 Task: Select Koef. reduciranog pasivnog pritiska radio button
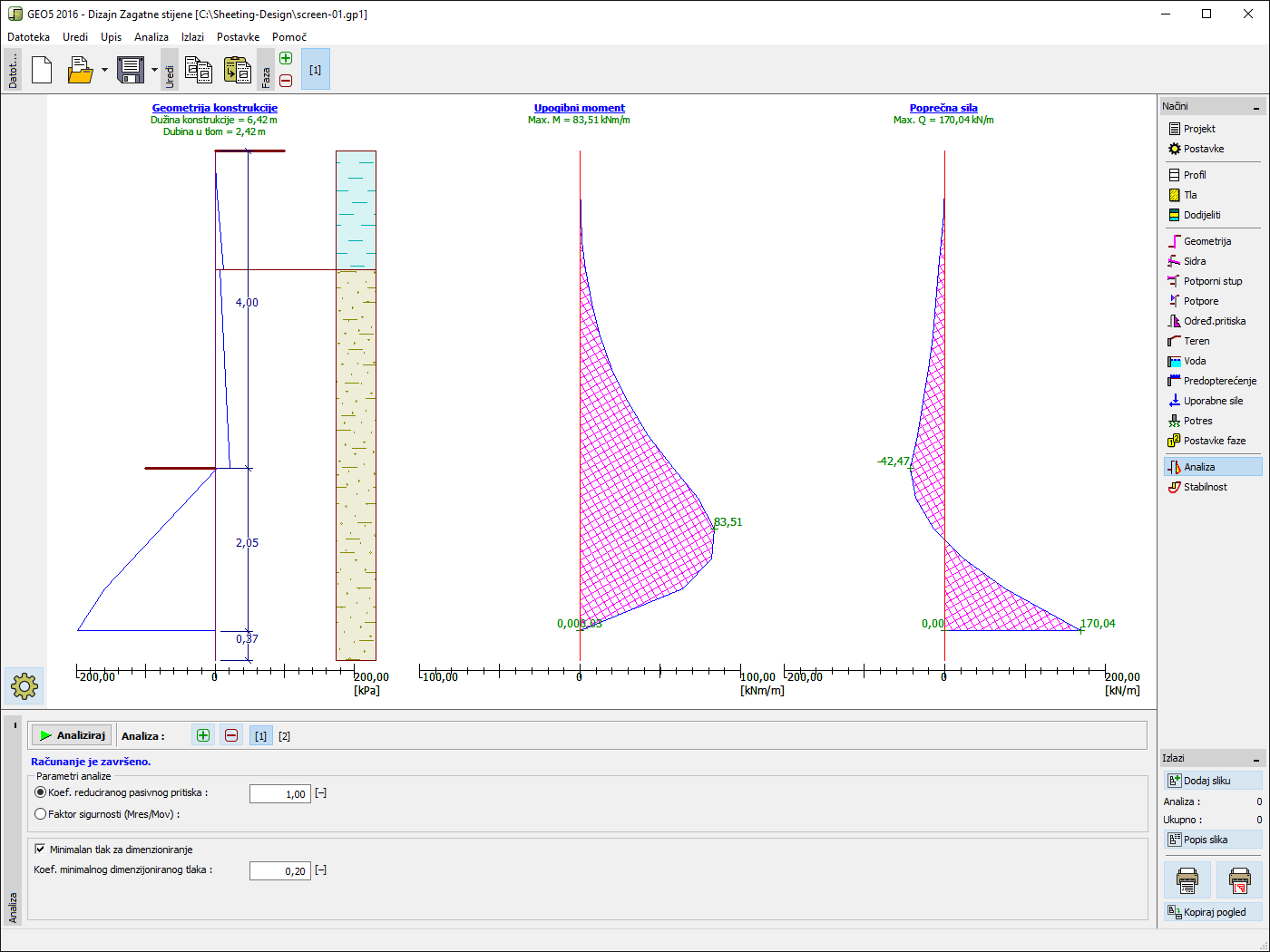(40, 792)
